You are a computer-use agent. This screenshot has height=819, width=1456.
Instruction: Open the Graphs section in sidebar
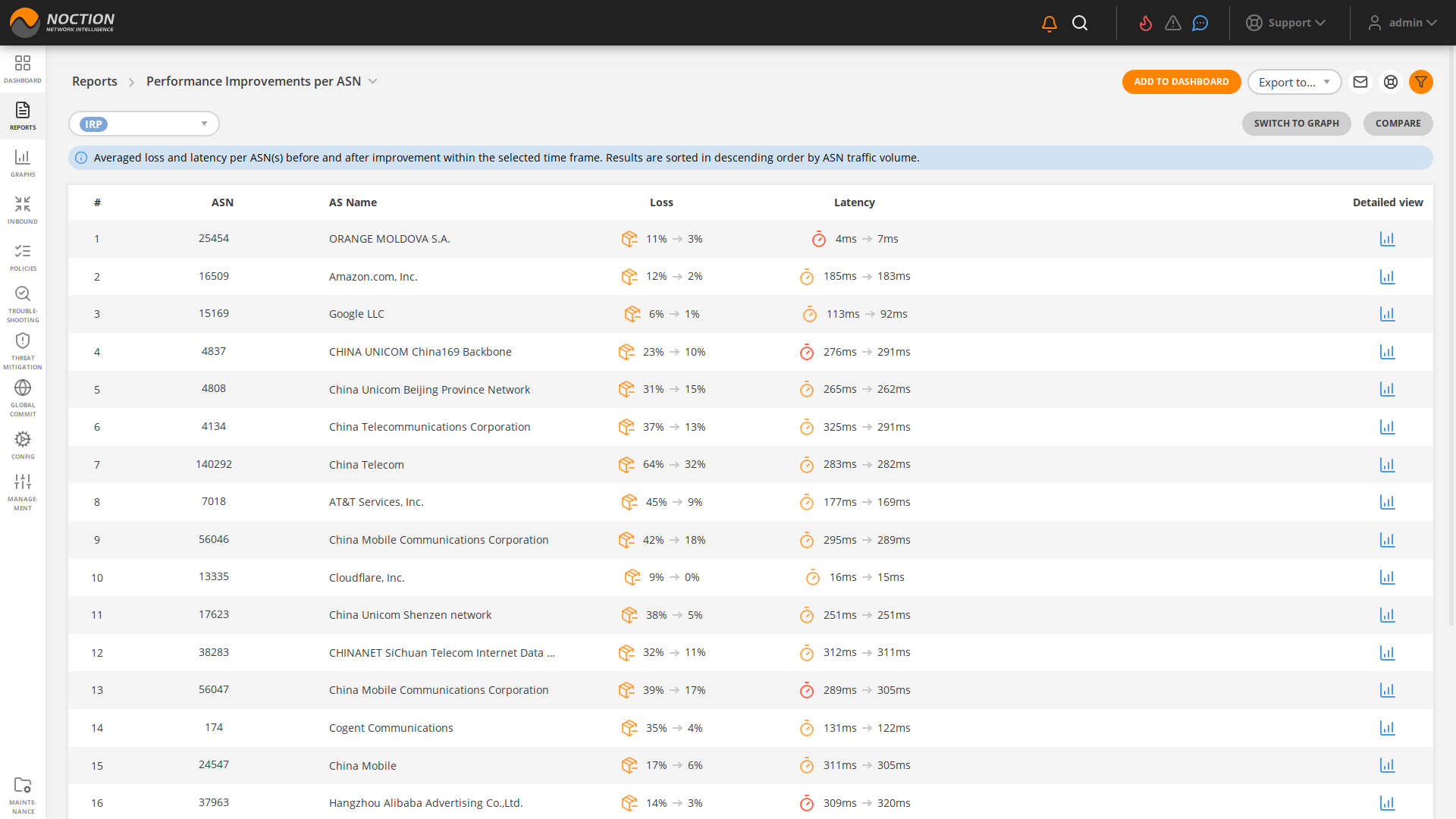coord(23,163)
